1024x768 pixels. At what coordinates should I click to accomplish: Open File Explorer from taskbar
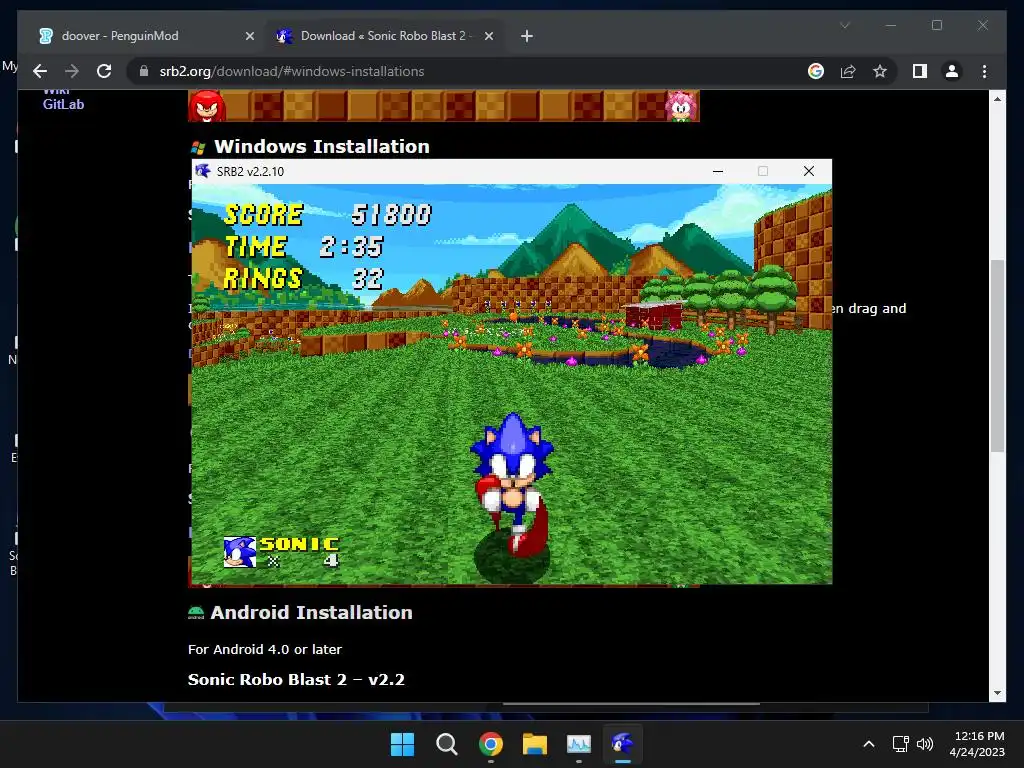pos(535,744)
